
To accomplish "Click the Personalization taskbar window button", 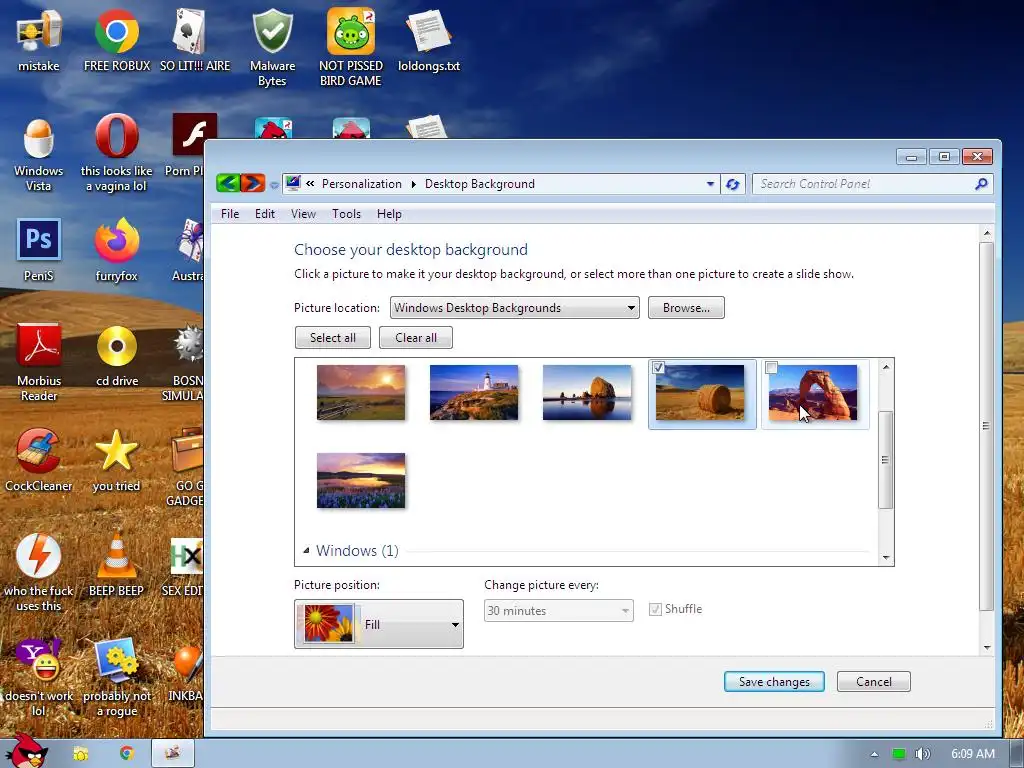I will tap(172, 754).
